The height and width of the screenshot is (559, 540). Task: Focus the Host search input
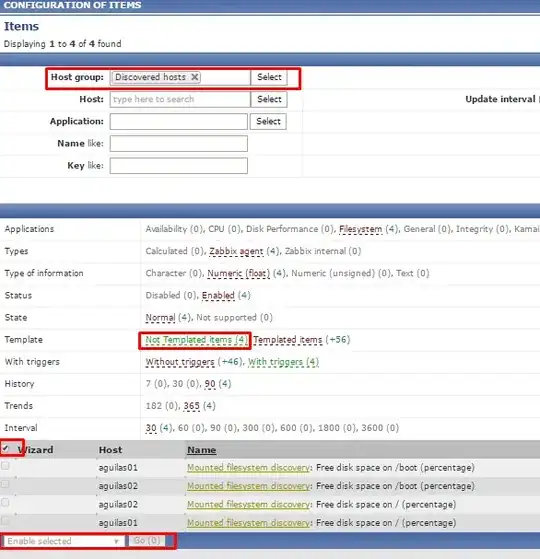[180, 99]
